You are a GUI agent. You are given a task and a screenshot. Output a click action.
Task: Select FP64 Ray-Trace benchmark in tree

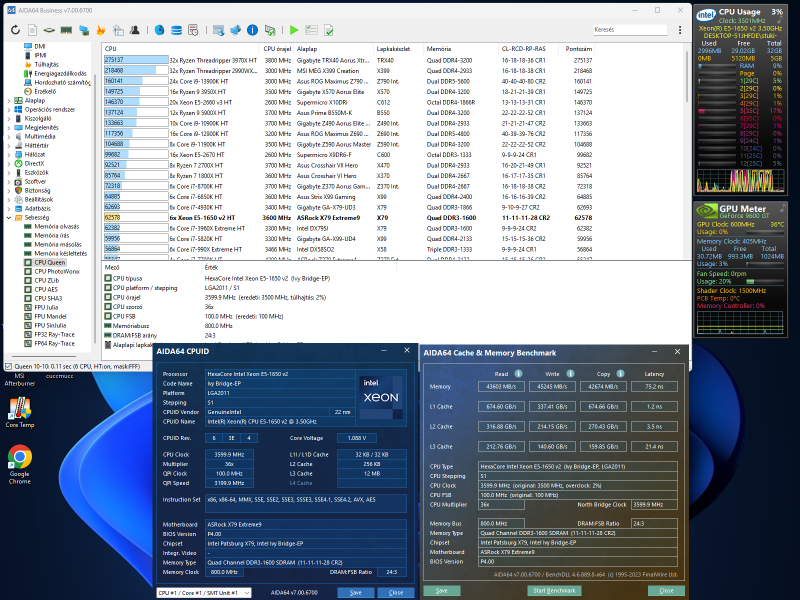click(55, 343)
